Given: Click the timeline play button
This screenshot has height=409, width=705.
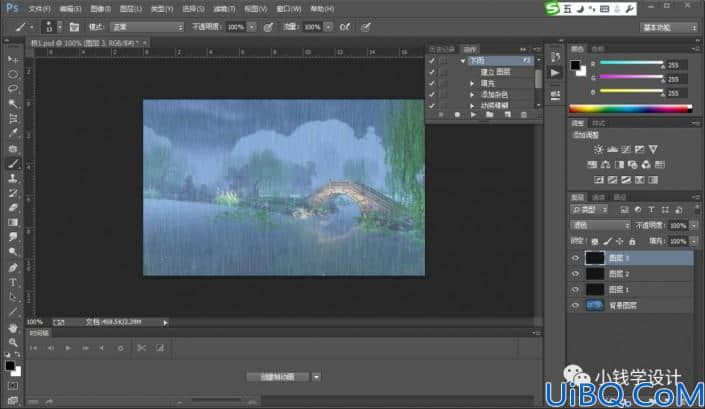Looking at the screenshot, I should point(68,348).
